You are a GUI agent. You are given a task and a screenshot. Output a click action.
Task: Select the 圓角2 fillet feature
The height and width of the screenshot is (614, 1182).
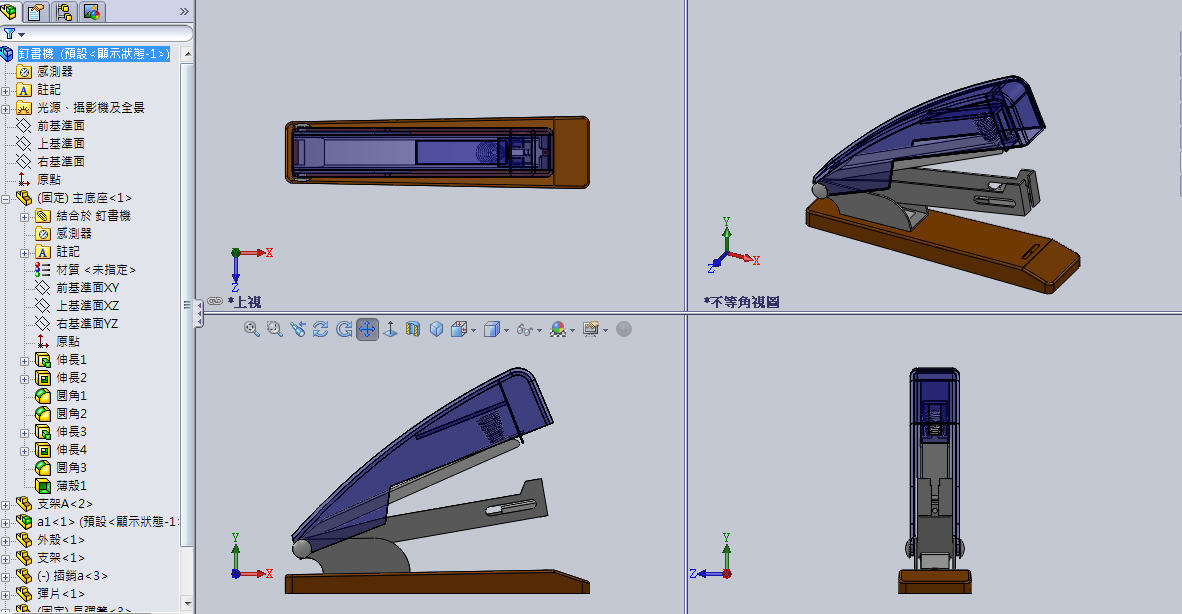point(71,414)
